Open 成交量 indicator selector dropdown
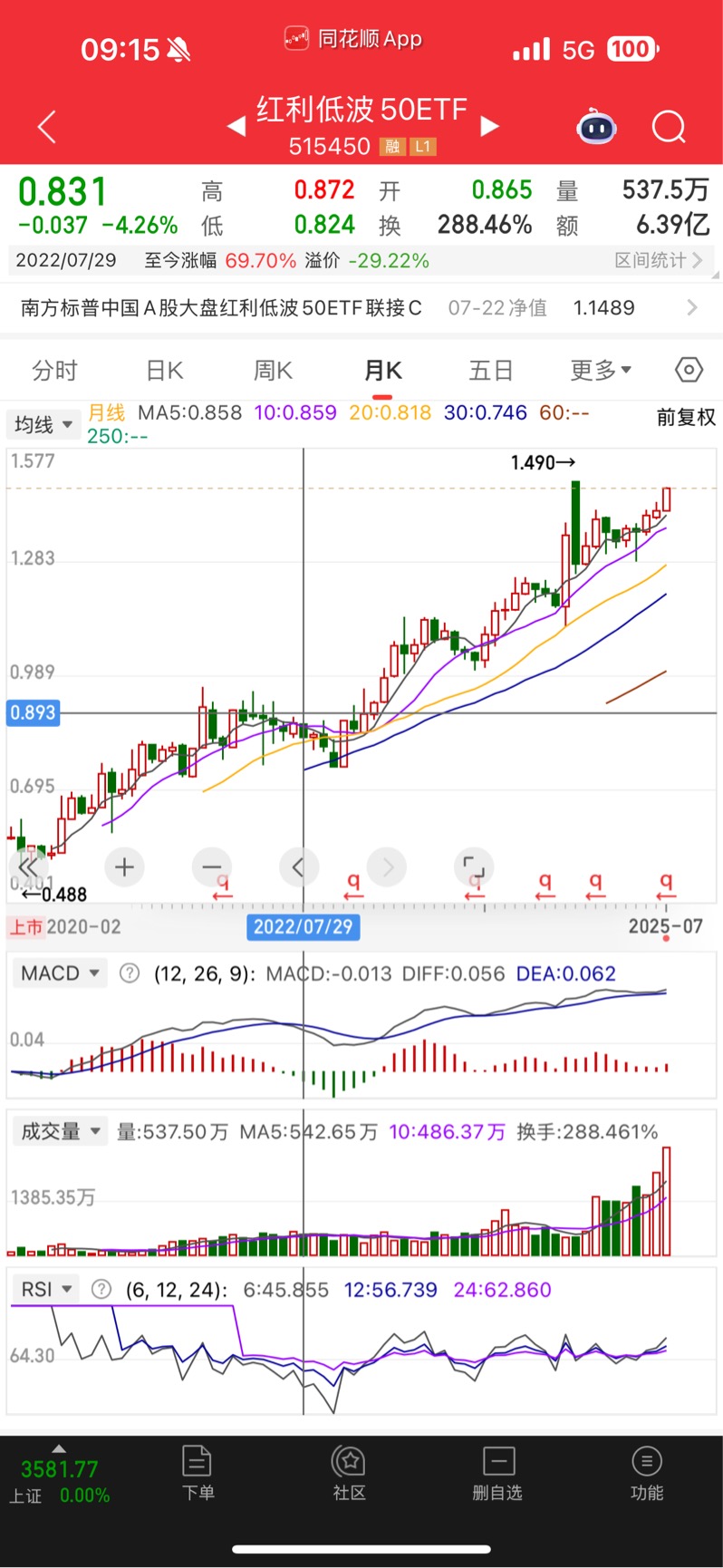 tap(58, 1131)
